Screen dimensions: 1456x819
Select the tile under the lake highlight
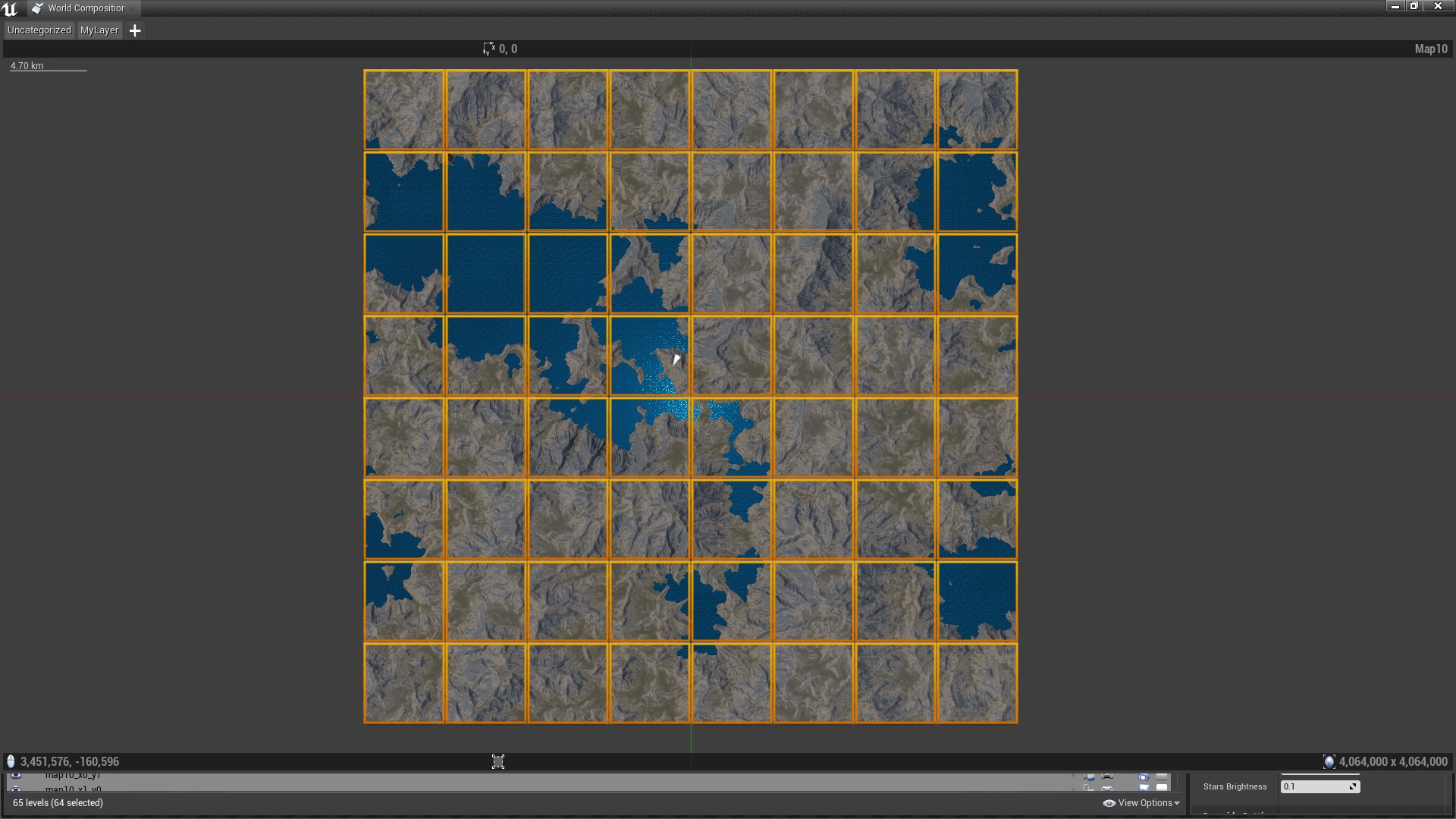pyautogui.click(x=650, y=436)
